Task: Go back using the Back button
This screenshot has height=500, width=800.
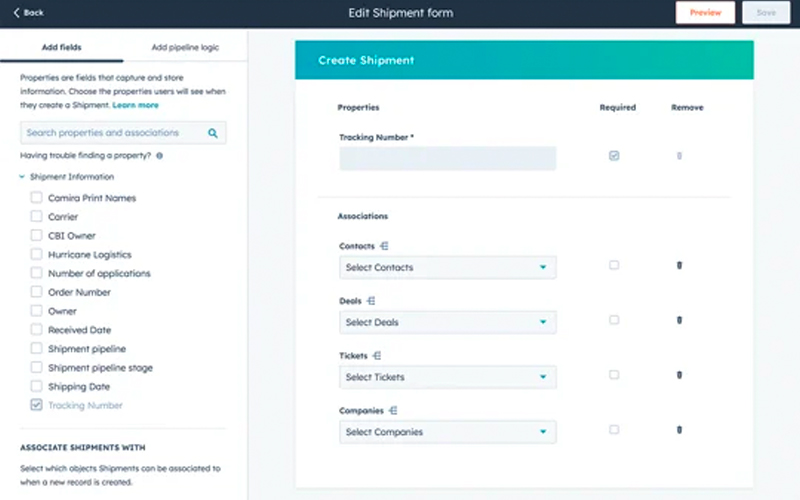Action: (28, 13)
